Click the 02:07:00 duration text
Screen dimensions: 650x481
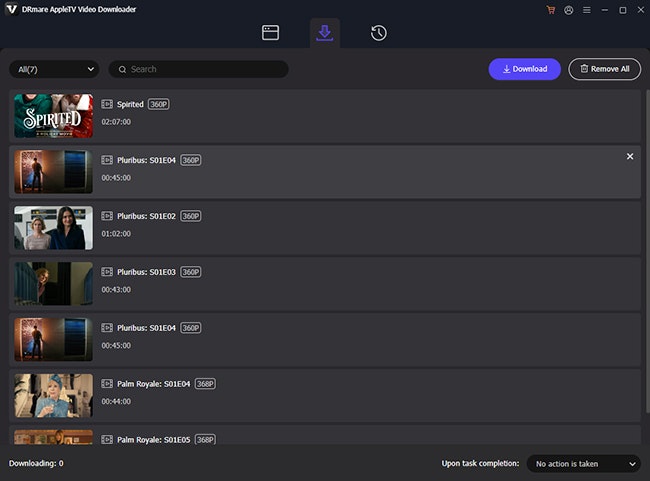(116, 122)
